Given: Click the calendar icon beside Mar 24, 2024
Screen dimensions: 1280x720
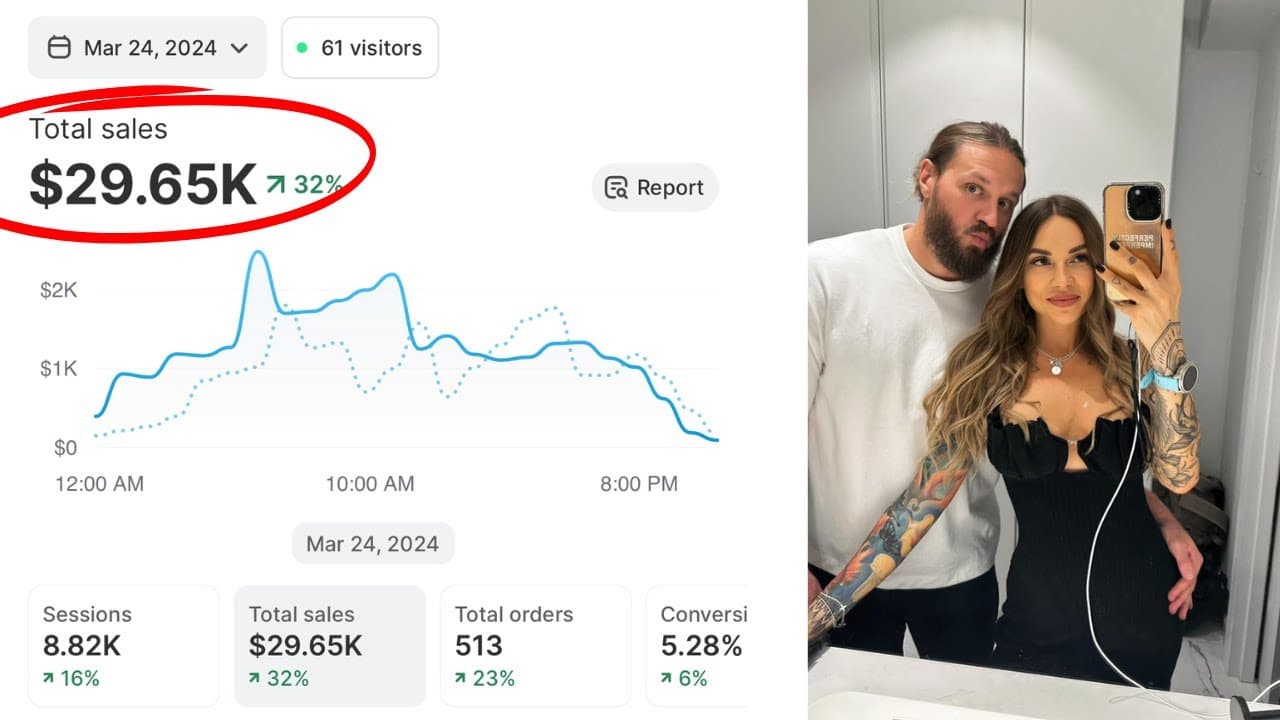Looking at the screenshot, I should coord(59,47).
